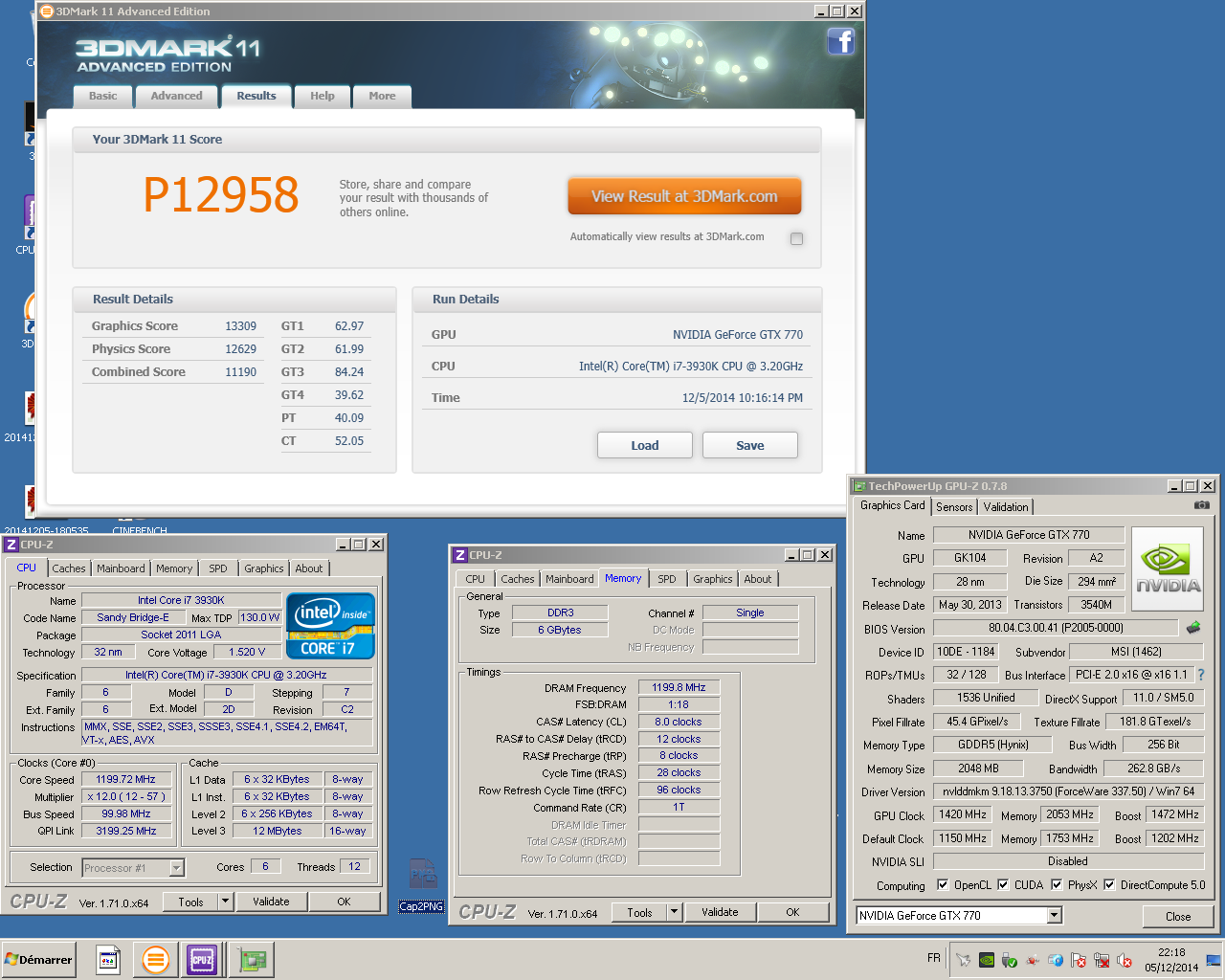This screenshot has height=980, width=1225.
Task: Click Validate in the left CPU-Z window
Action: pos(271,902)
